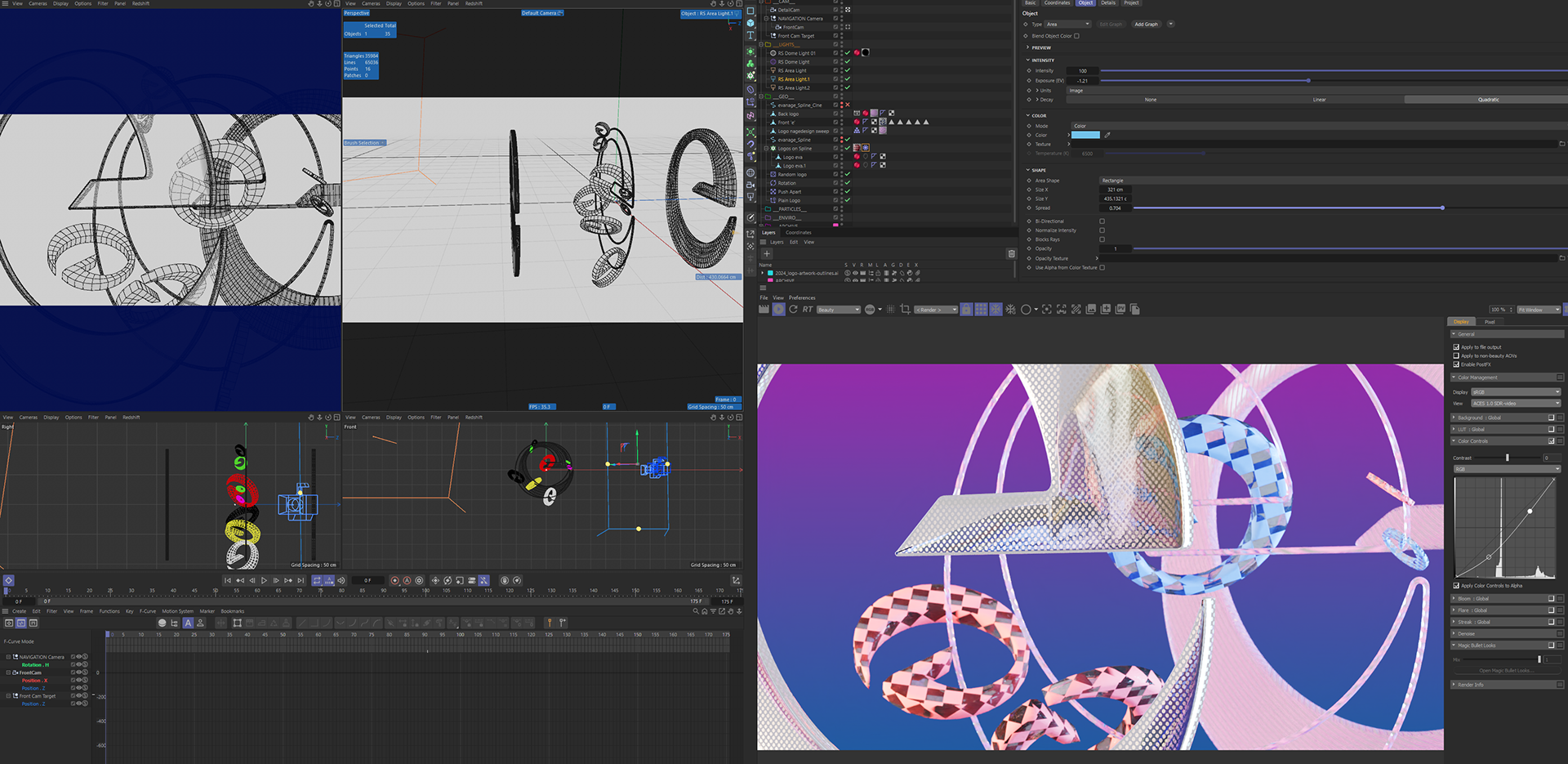Click the F-Curve automatic mode A icon

coord(188,623)
